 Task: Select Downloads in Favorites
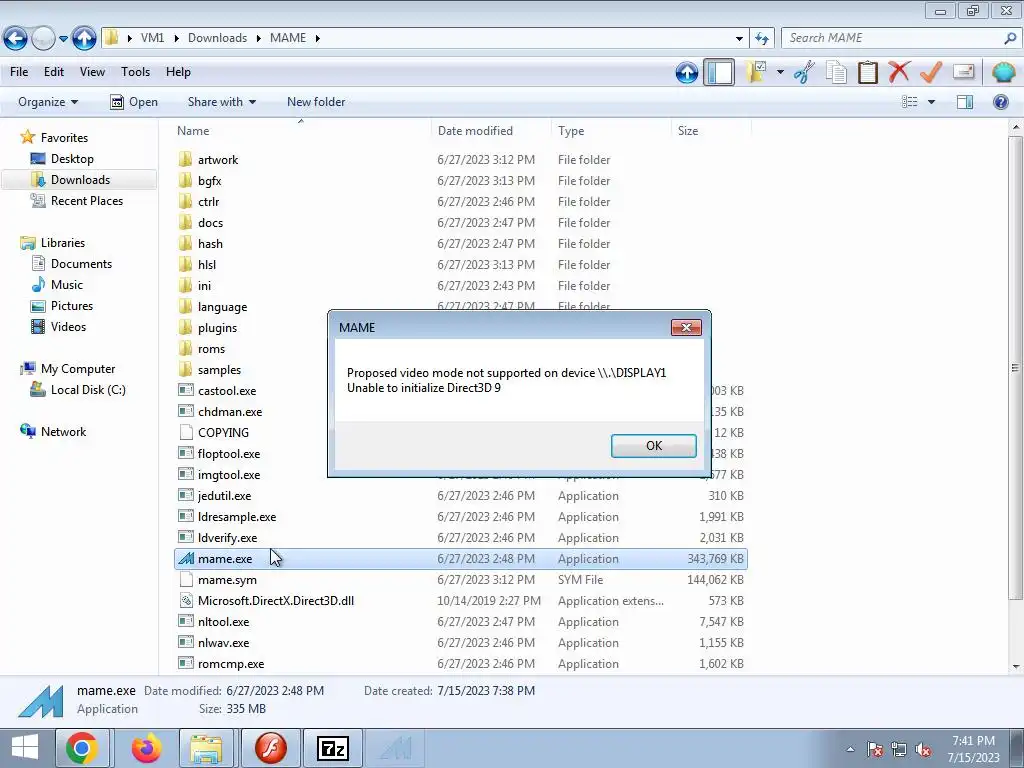click(80, 180)
